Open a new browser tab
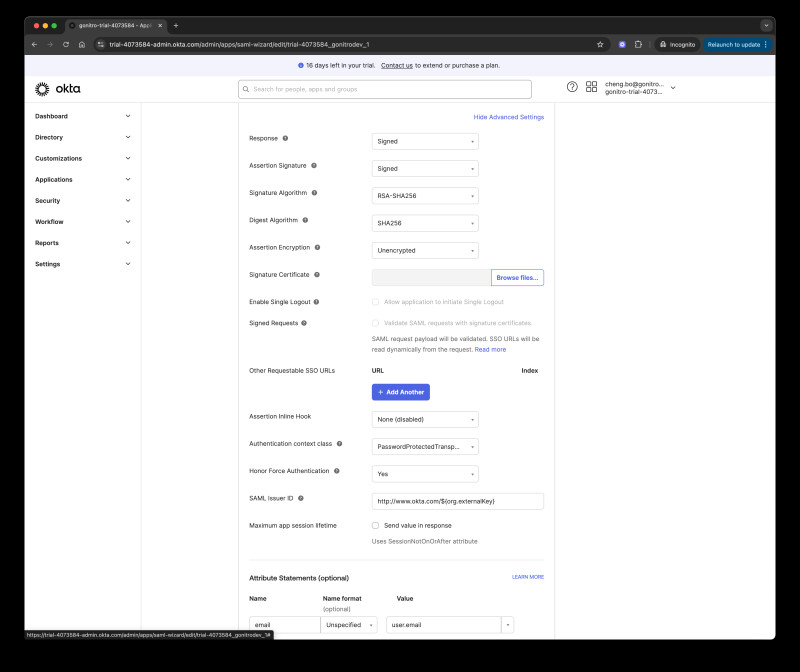 (x=176, y=26)
